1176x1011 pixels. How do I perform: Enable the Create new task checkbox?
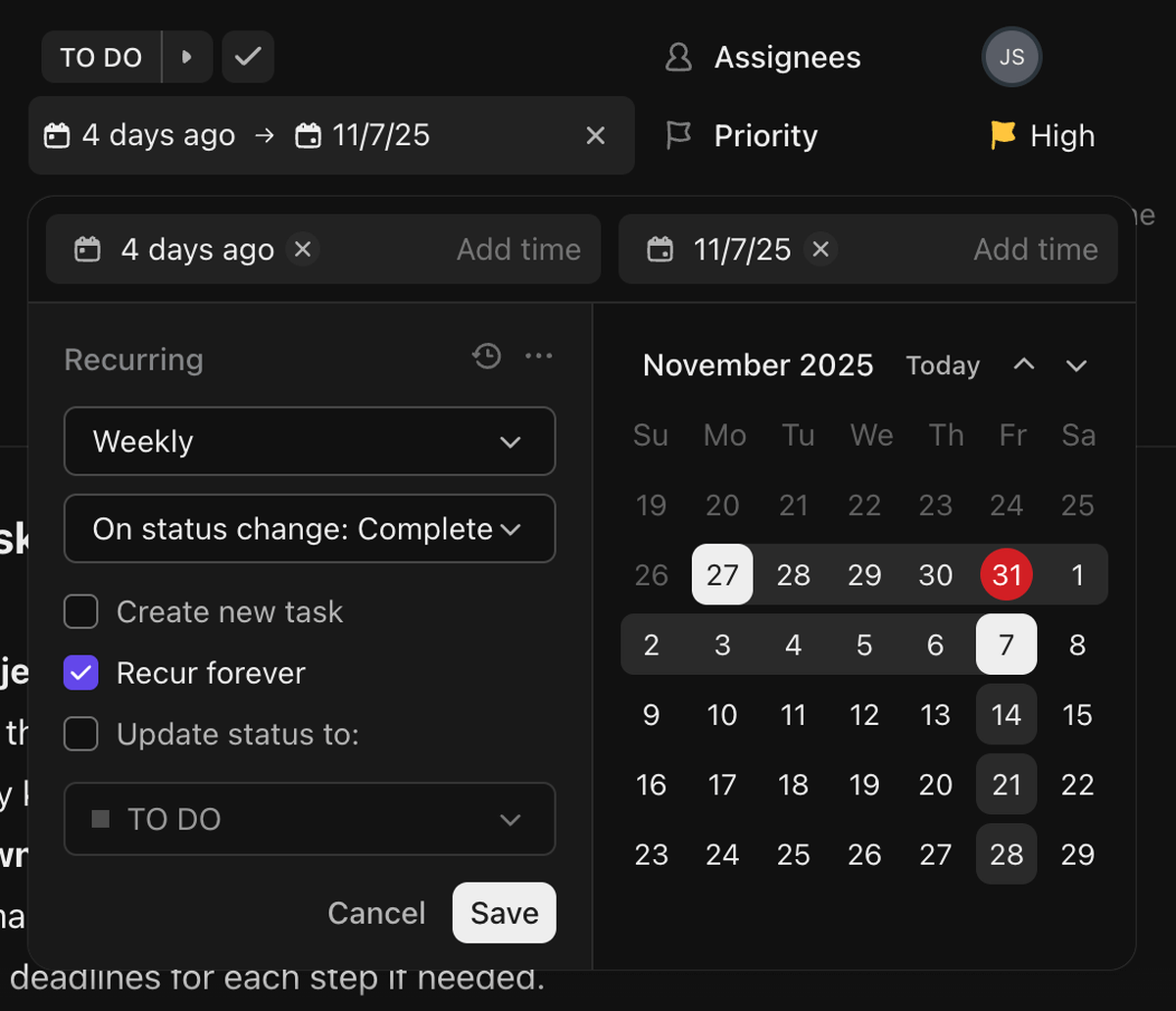click(x=80, y=611)
